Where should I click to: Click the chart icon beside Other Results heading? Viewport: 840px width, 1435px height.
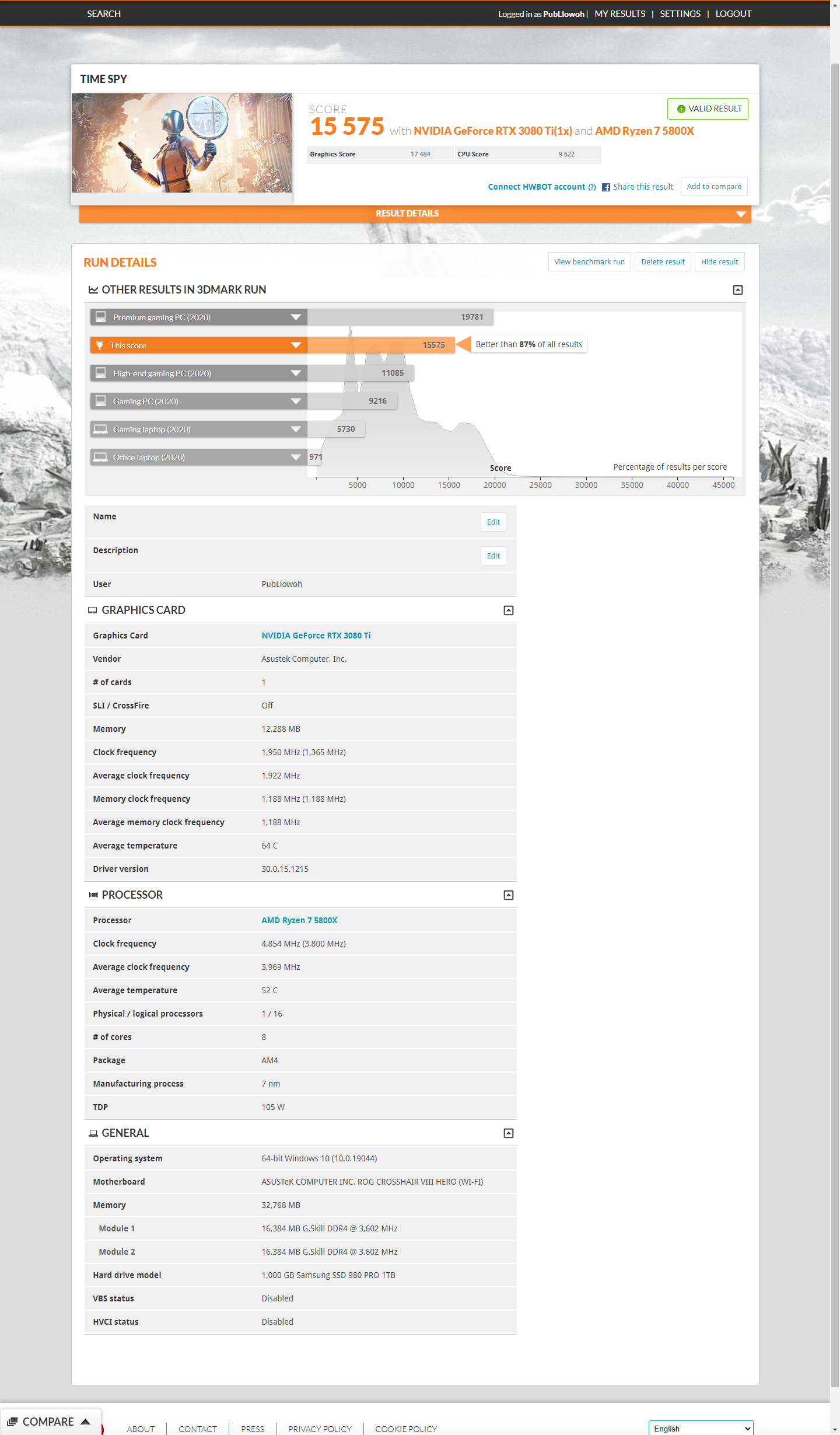[93, 289]
